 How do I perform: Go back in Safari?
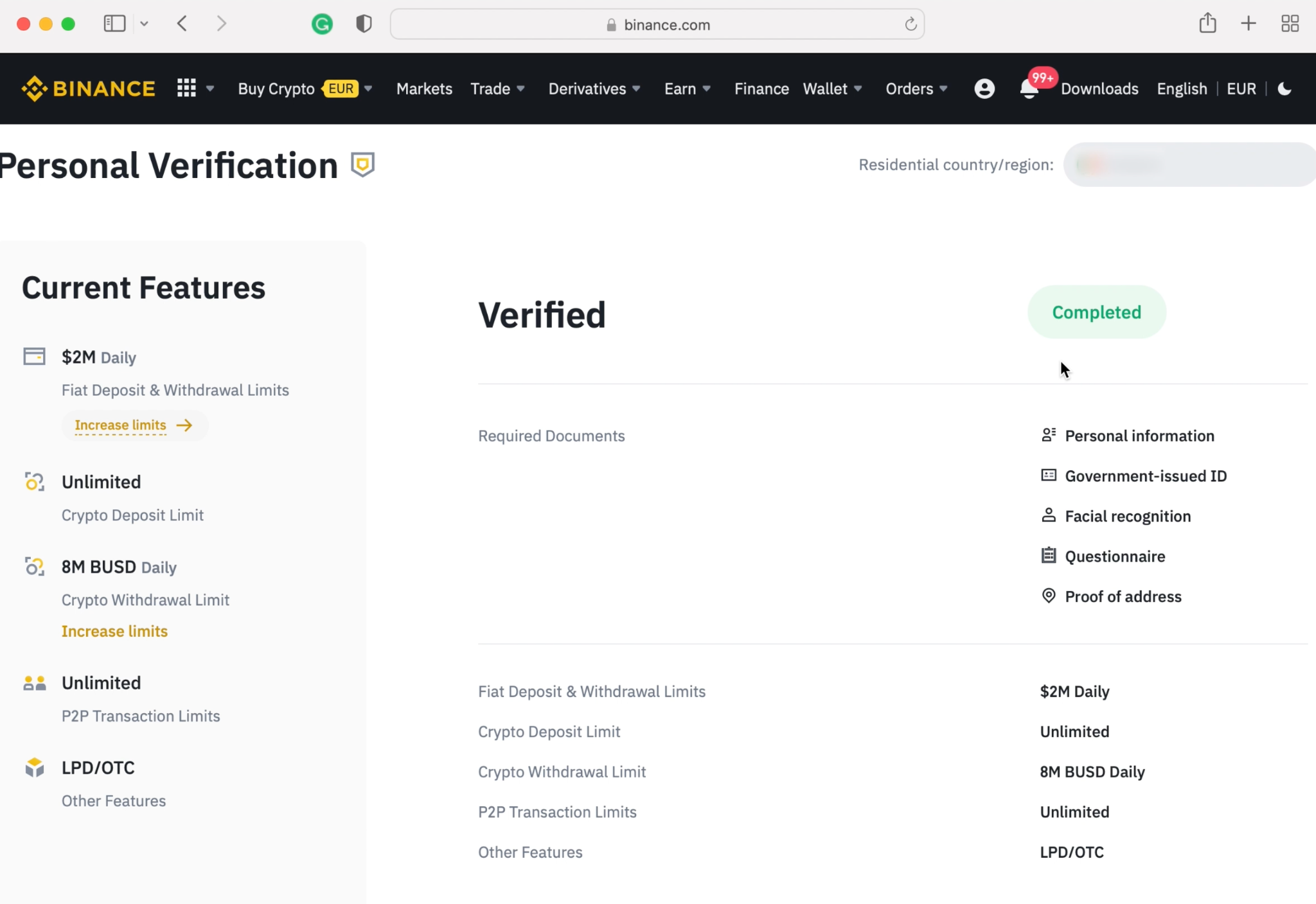coord(182,24)
